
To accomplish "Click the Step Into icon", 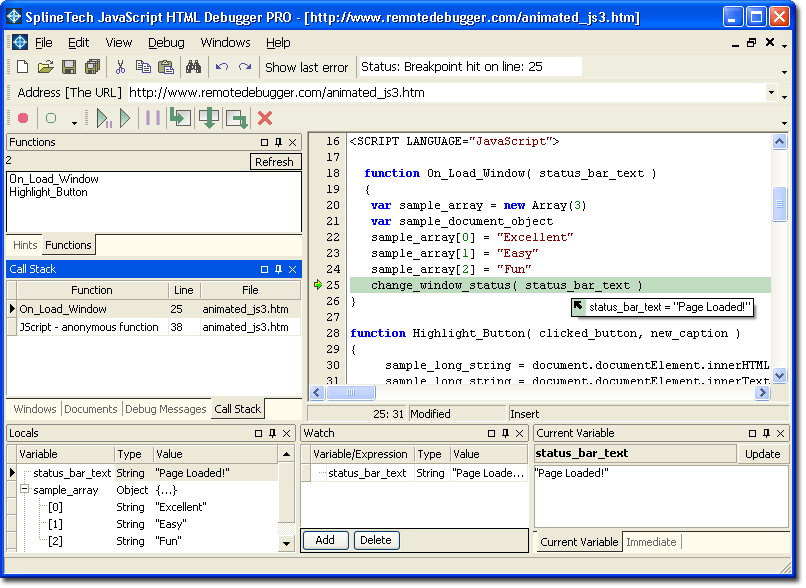I will click(180, 118).
